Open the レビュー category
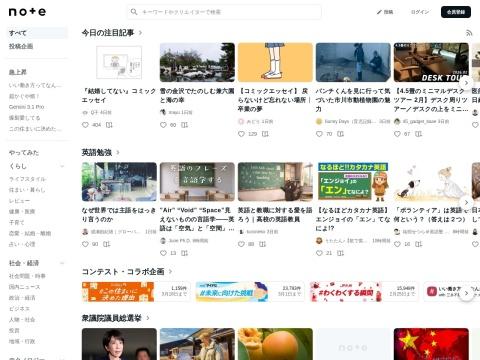480x360 pixels. [19, 201]
